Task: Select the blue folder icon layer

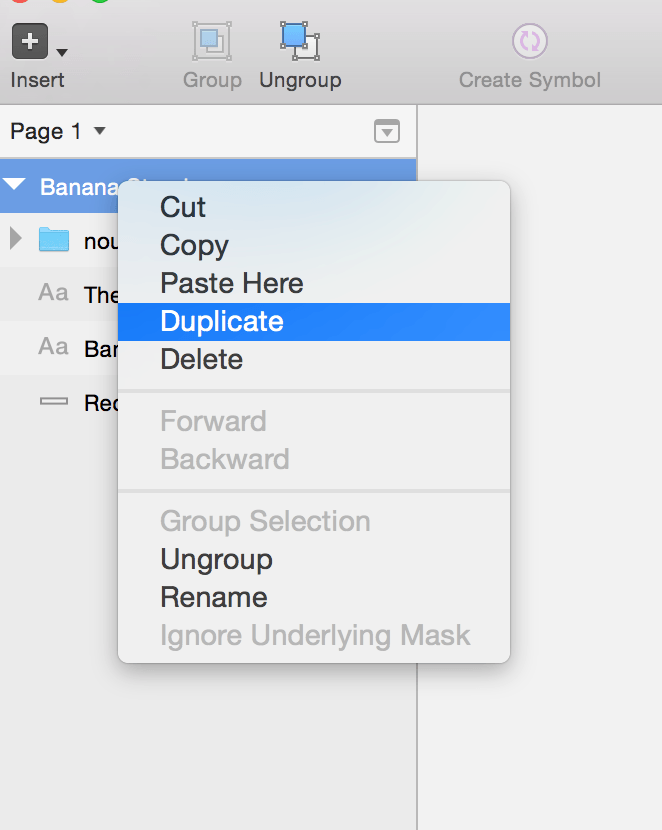Action: click(54, 240)
